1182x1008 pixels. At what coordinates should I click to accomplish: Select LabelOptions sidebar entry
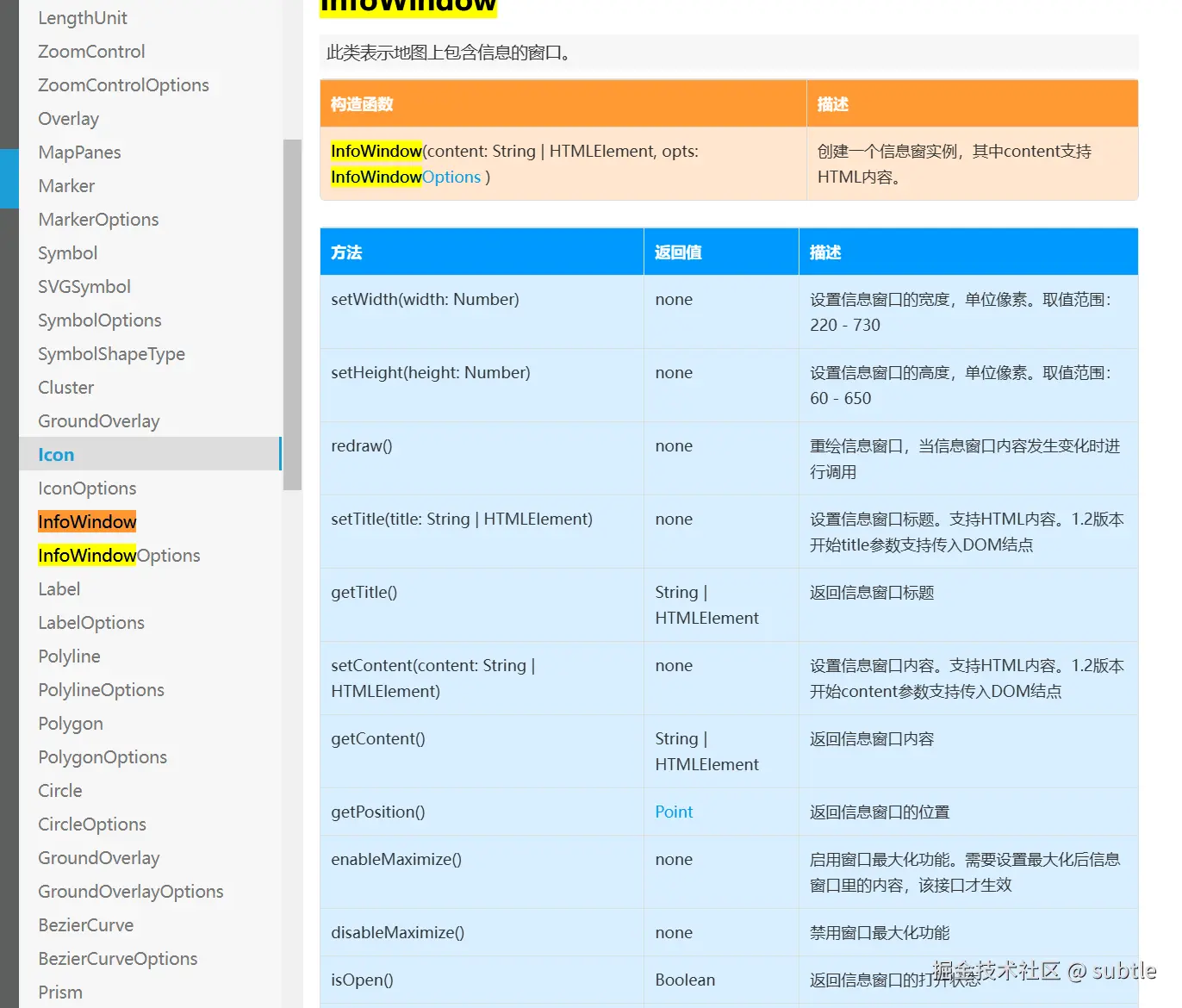coord(91,623)
